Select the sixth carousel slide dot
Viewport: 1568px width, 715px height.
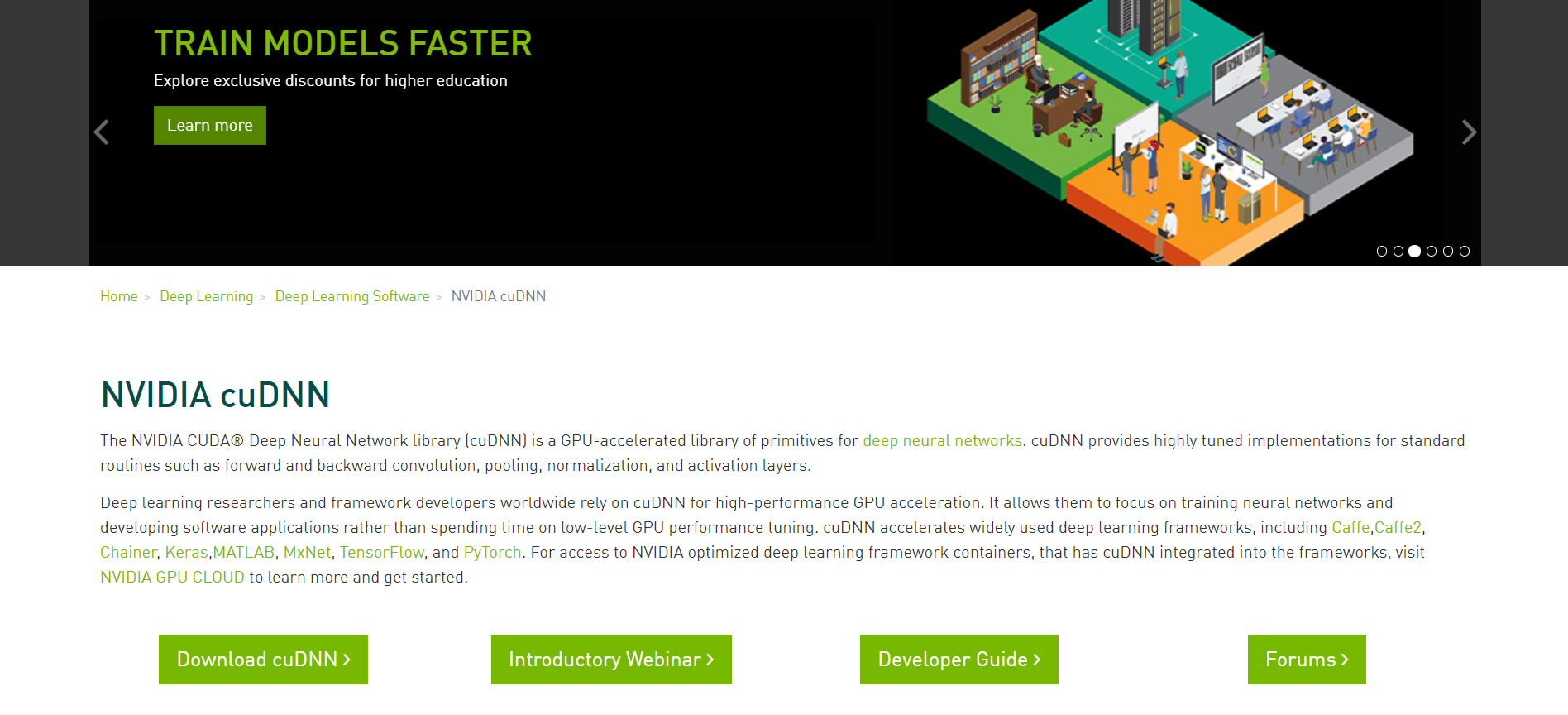[1465, 252]
